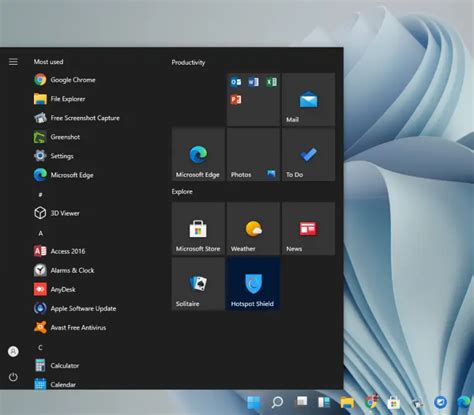Click the letter A group header
Image resolution: width=474 pixels, height=415 pixels.
pyautogui.click(x=40, y=233)
